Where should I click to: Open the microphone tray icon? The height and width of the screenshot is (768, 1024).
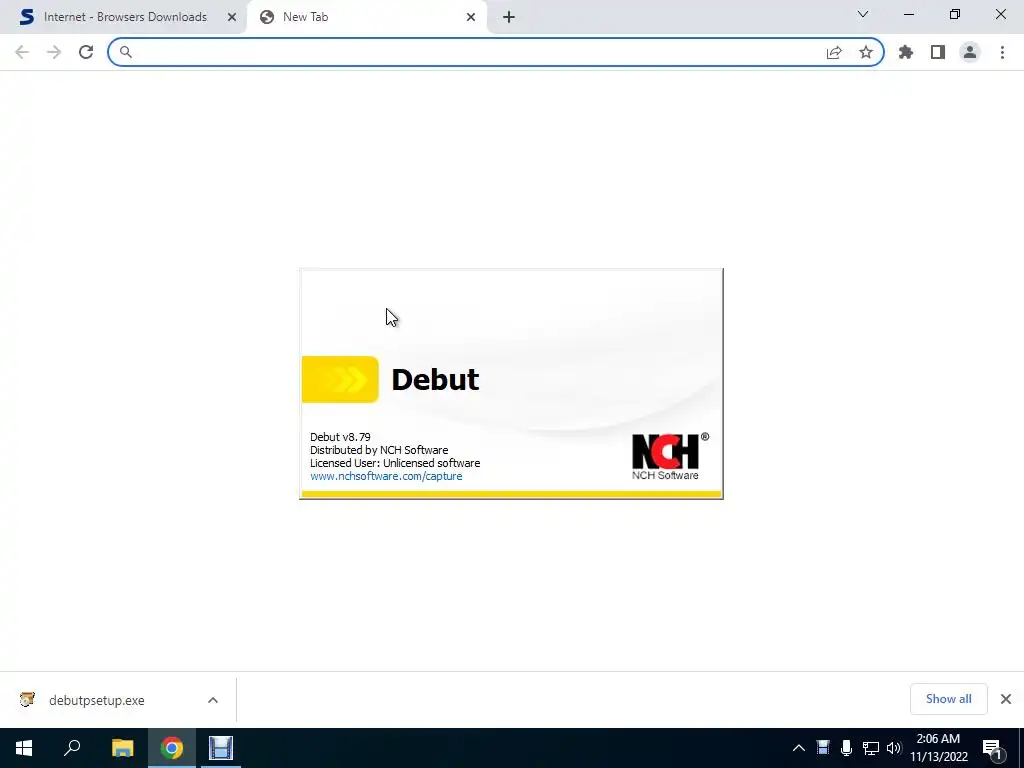pos(846,748)
